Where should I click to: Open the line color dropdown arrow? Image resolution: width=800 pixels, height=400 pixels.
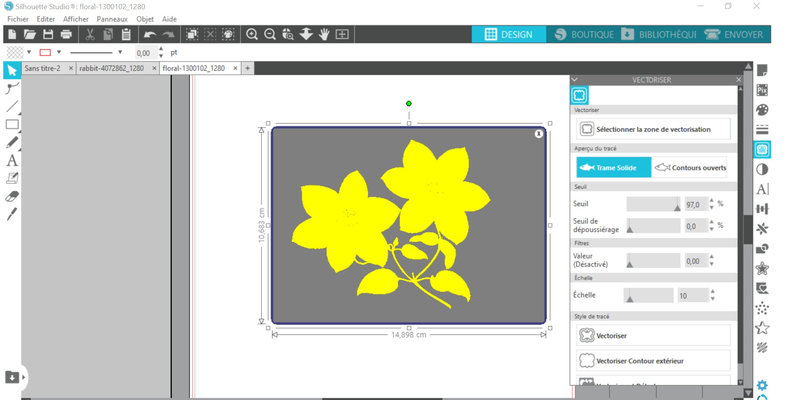59,52
